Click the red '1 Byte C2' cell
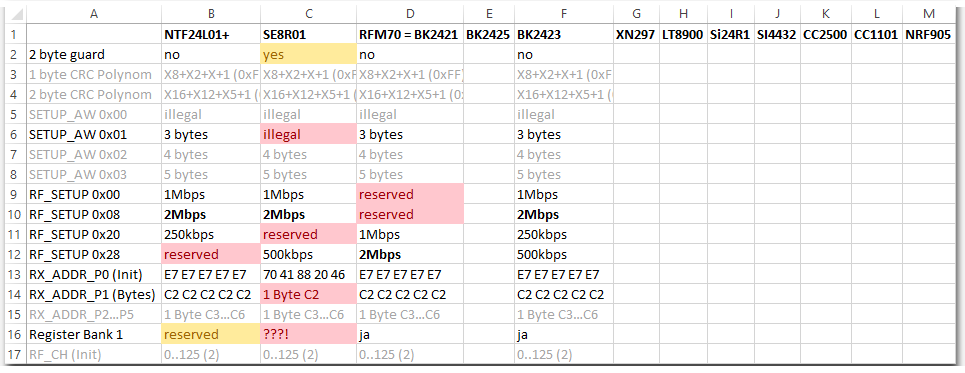The width and height of the screenshot is (965, 373). click(x=308, y=294)
